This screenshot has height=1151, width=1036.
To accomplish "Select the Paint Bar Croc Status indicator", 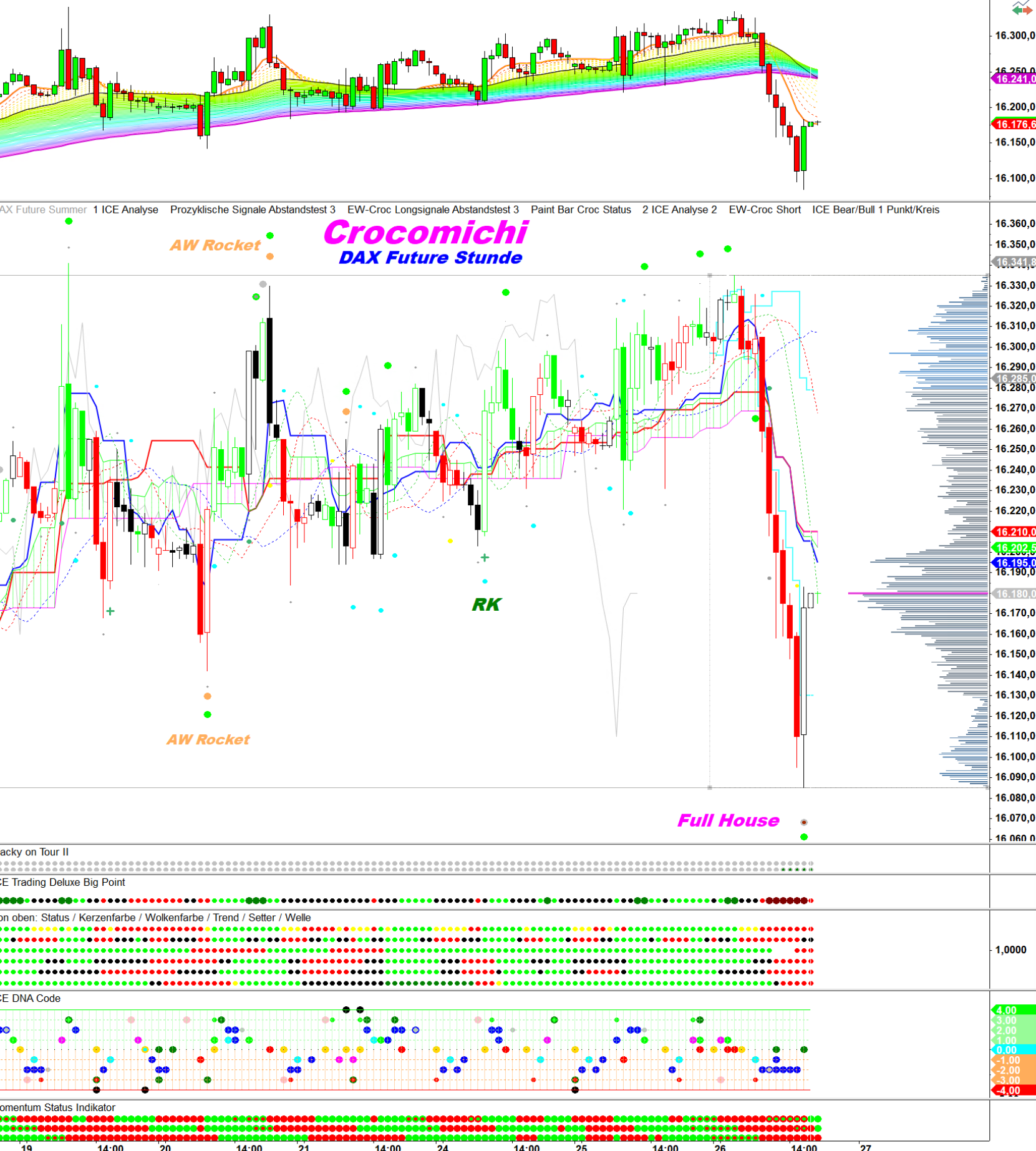I will (581, 210).
